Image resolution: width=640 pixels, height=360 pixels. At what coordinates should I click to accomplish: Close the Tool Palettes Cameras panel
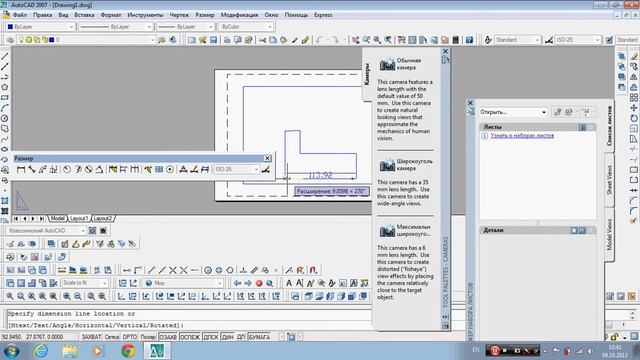(x=445, y=51)
